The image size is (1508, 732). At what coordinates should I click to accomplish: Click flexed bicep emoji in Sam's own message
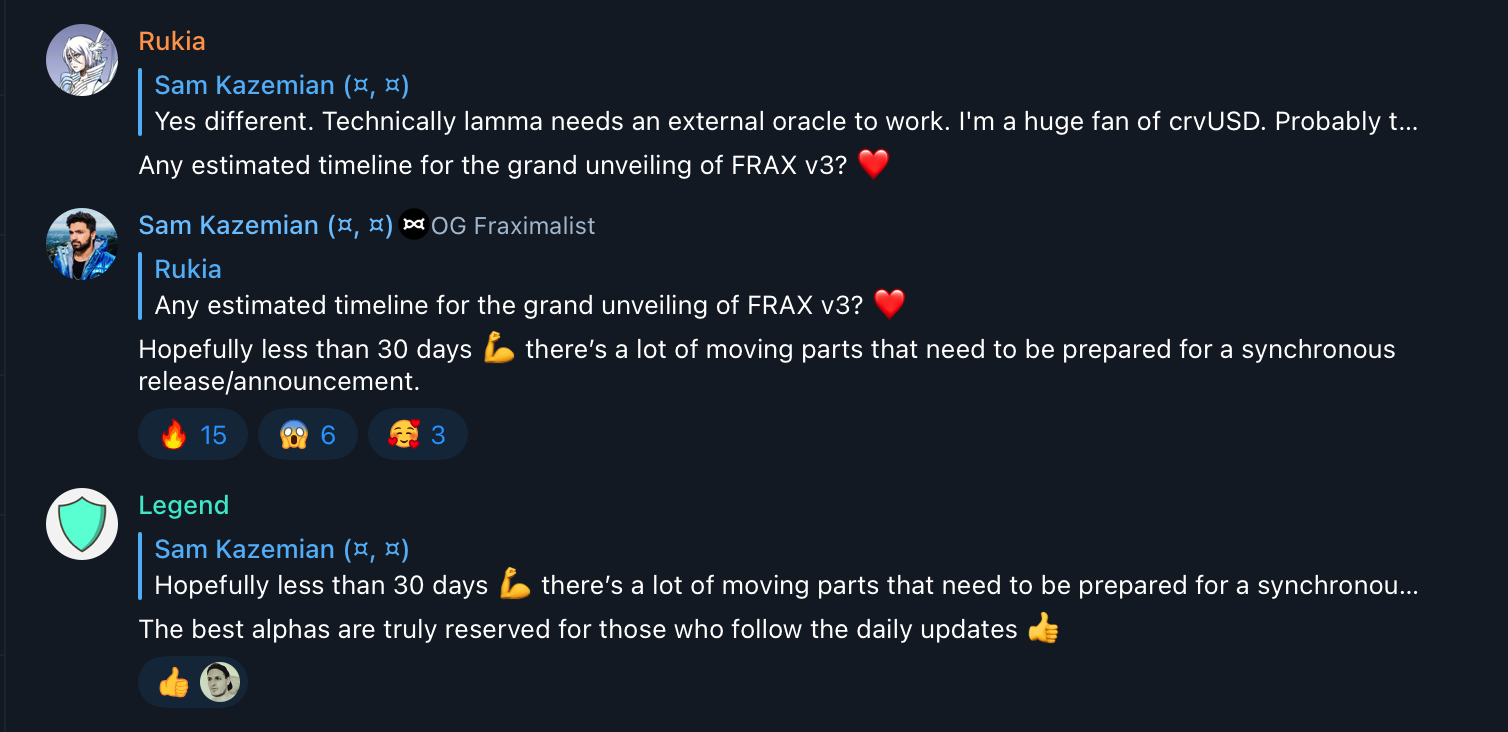click(x=498, y=349)
